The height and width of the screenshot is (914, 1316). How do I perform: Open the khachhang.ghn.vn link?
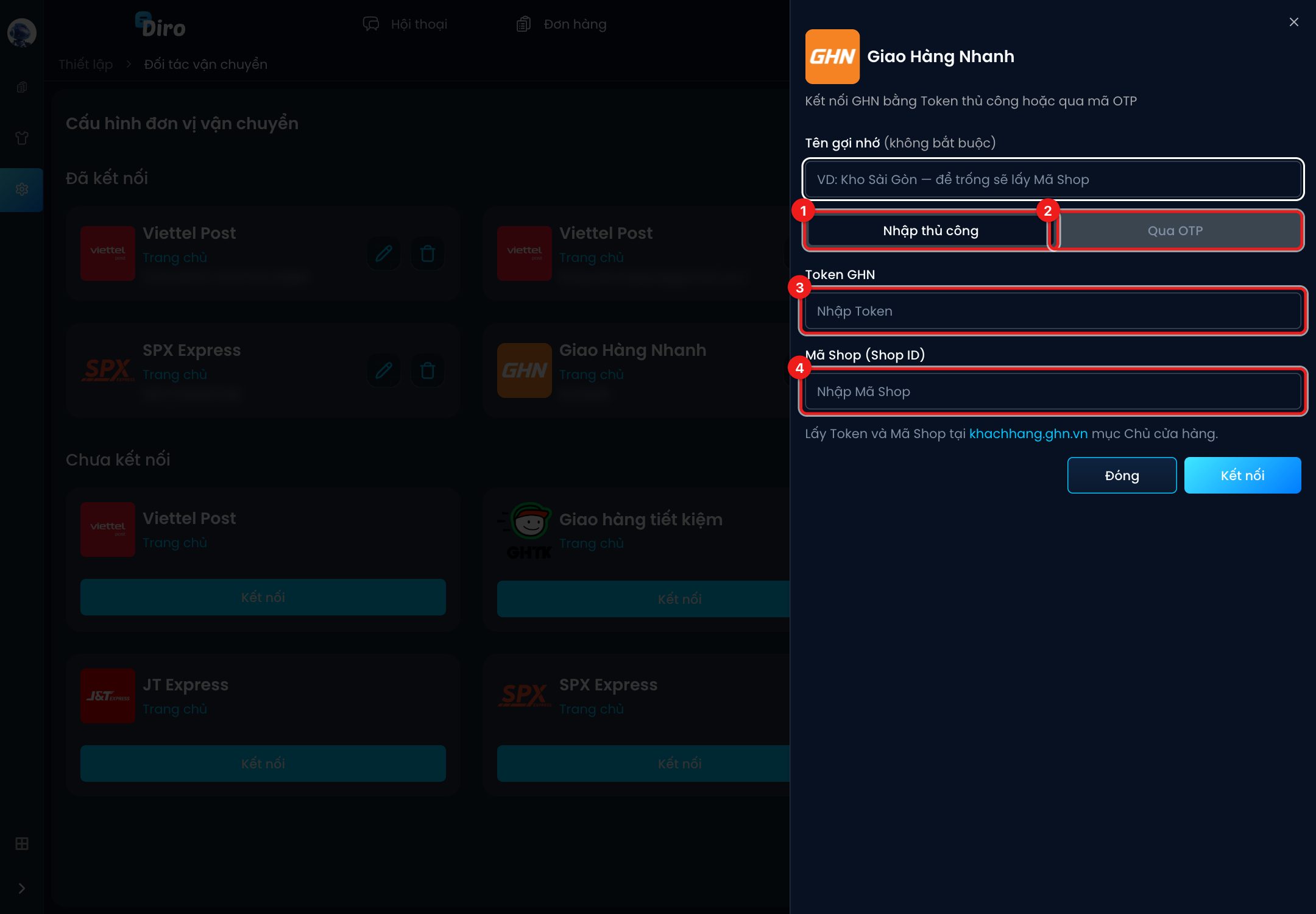[x=1028, y=434]
